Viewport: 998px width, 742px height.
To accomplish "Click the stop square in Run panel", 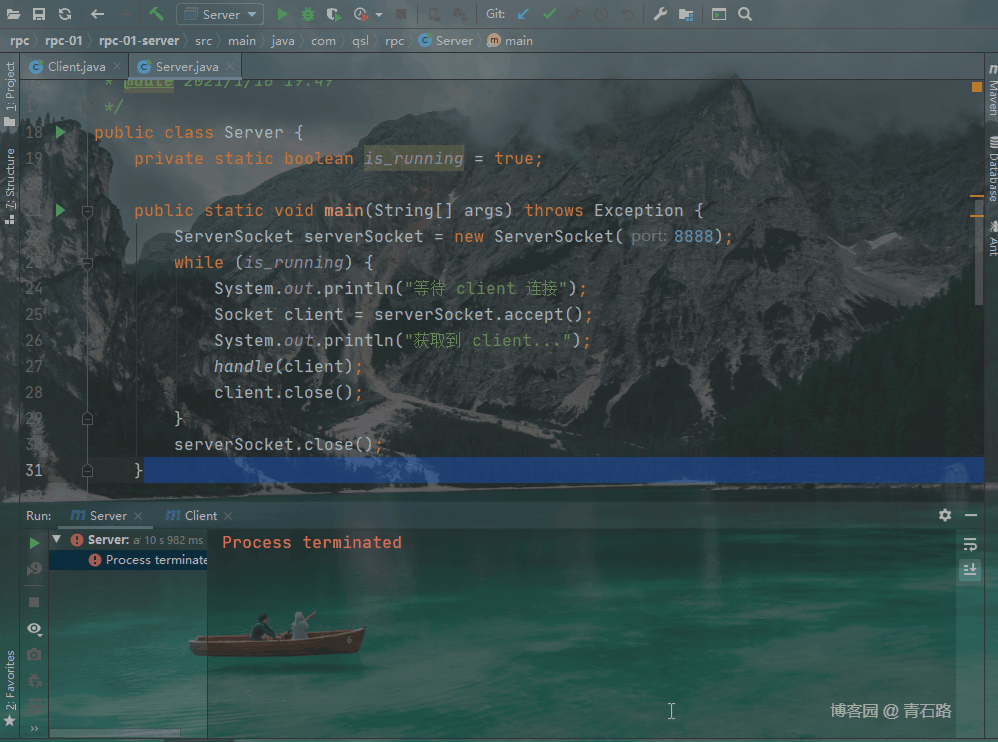I will coord(34,602).
